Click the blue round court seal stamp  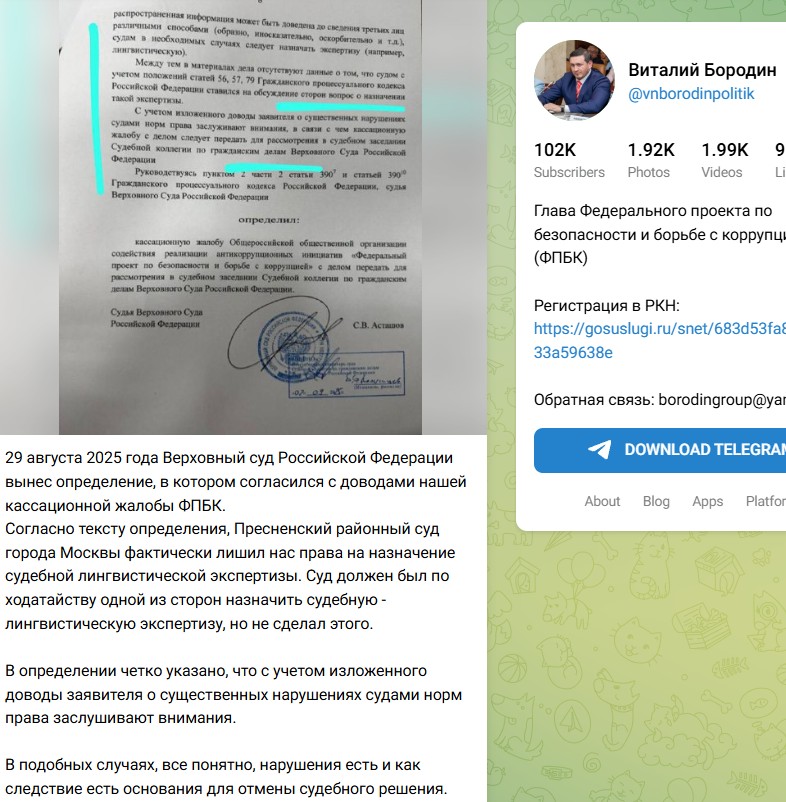[295, 347]
